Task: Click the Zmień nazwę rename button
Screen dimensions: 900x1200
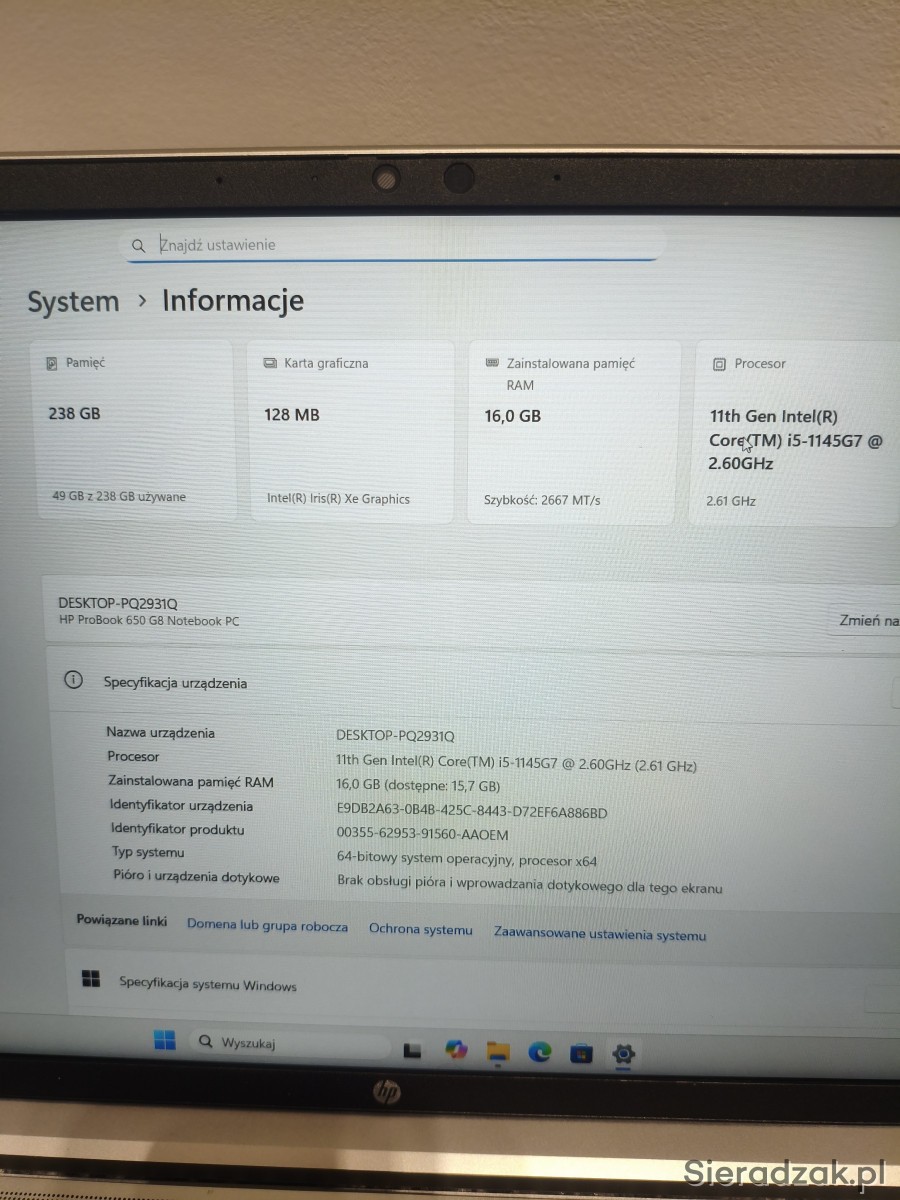Action: (868, 621)
